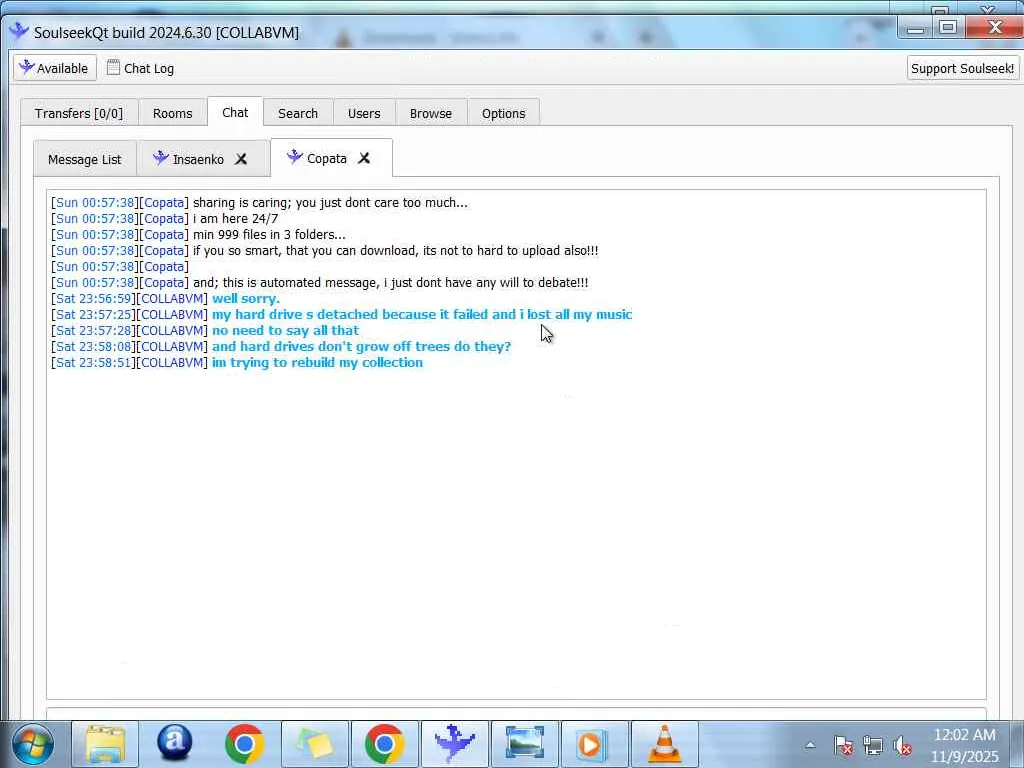Viewport: 1024px width, 768px height.
Task: Click message 'and hard drives don't grow off trees'
Action: point(361,347)
